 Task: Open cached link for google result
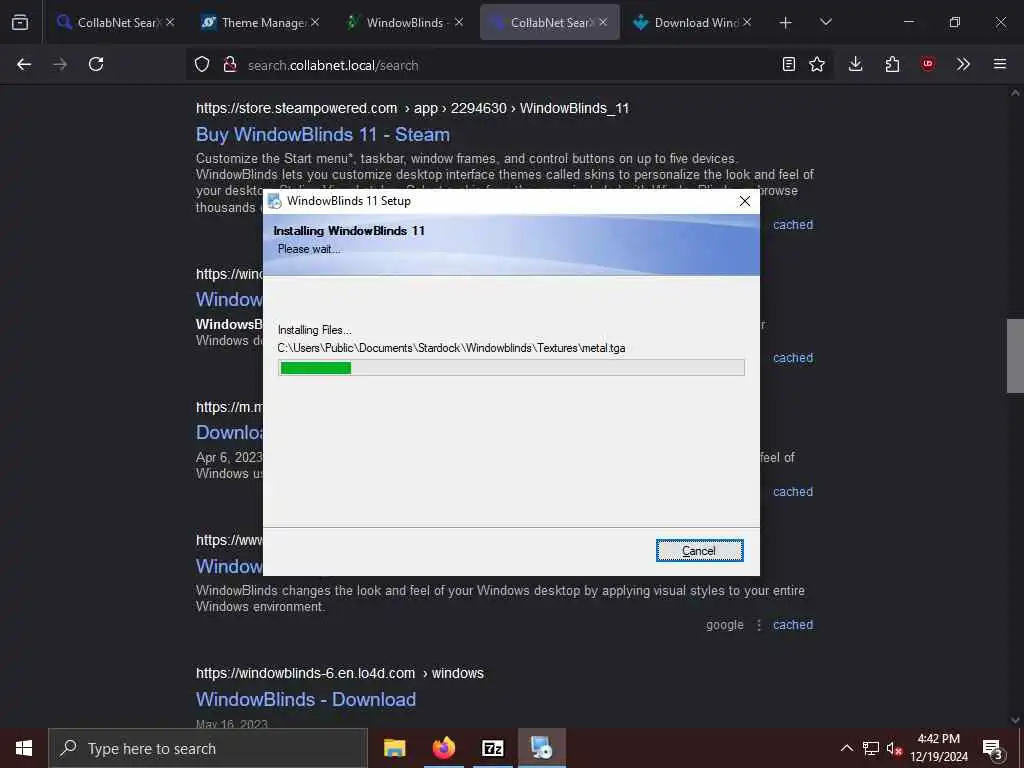pos(793,625)
